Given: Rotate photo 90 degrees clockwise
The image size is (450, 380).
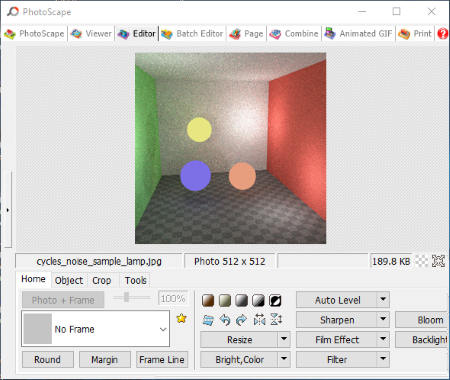Looking at the screenshot, I should click(x=241, y=320).
